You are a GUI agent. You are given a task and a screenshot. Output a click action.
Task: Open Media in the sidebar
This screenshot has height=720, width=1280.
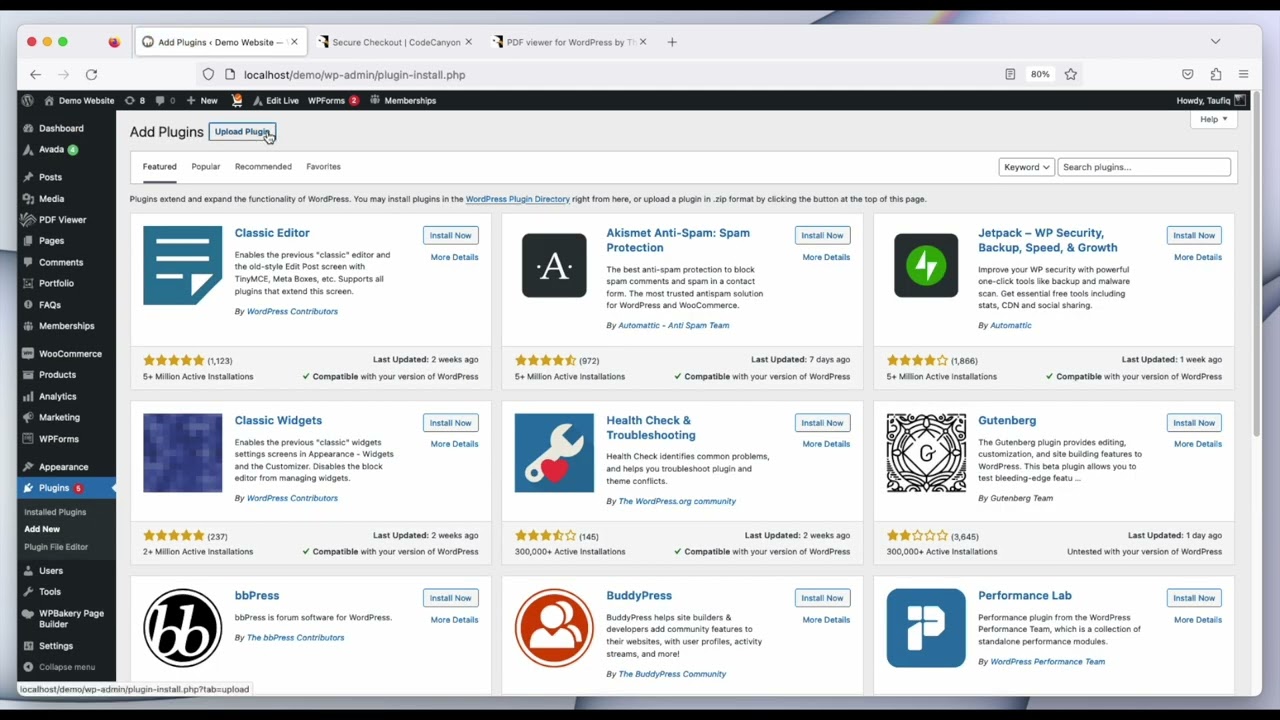click(x=51, y=199)
